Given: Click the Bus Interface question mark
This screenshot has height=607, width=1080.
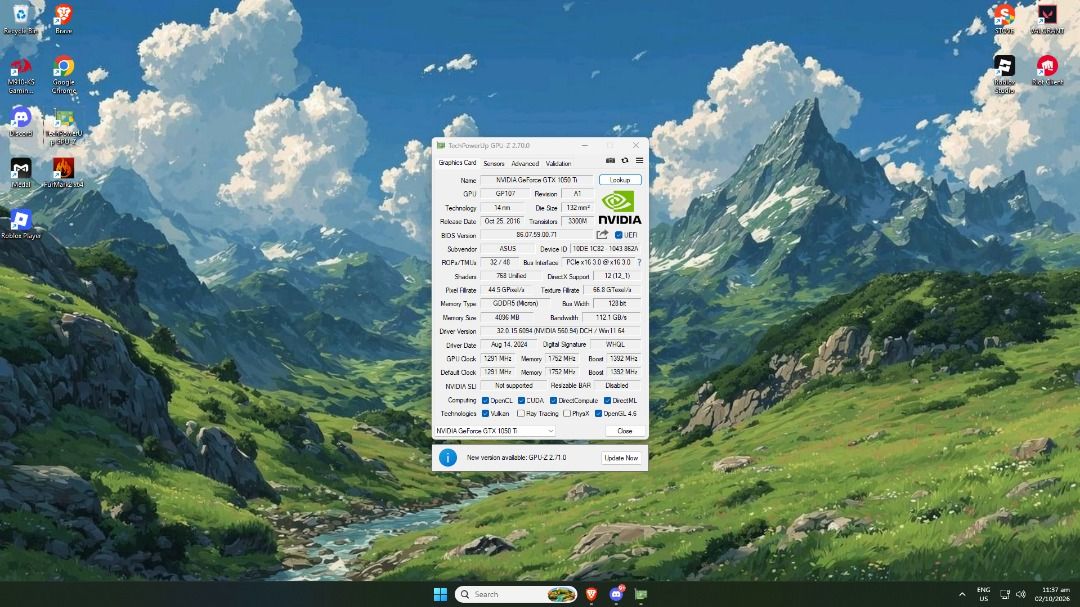Looking at the screenshot, I should coord(639,263).
